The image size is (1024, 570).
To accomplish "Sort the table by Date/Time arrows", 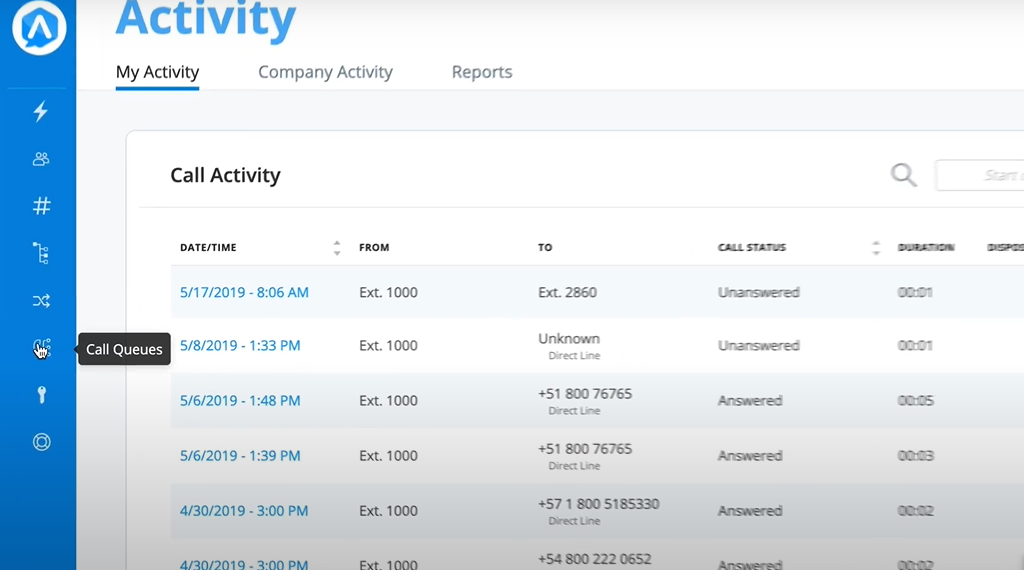I will [x=337, y=248].
